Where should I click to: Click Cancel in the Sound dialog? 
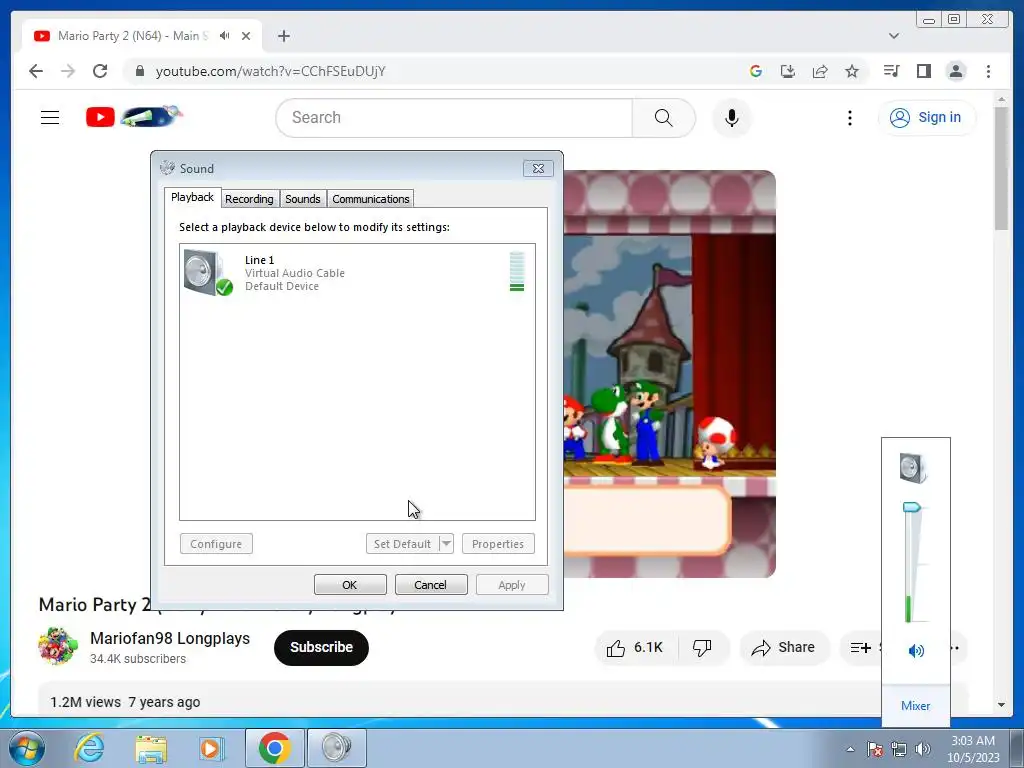pyautogui.click(x=431, y=584)
